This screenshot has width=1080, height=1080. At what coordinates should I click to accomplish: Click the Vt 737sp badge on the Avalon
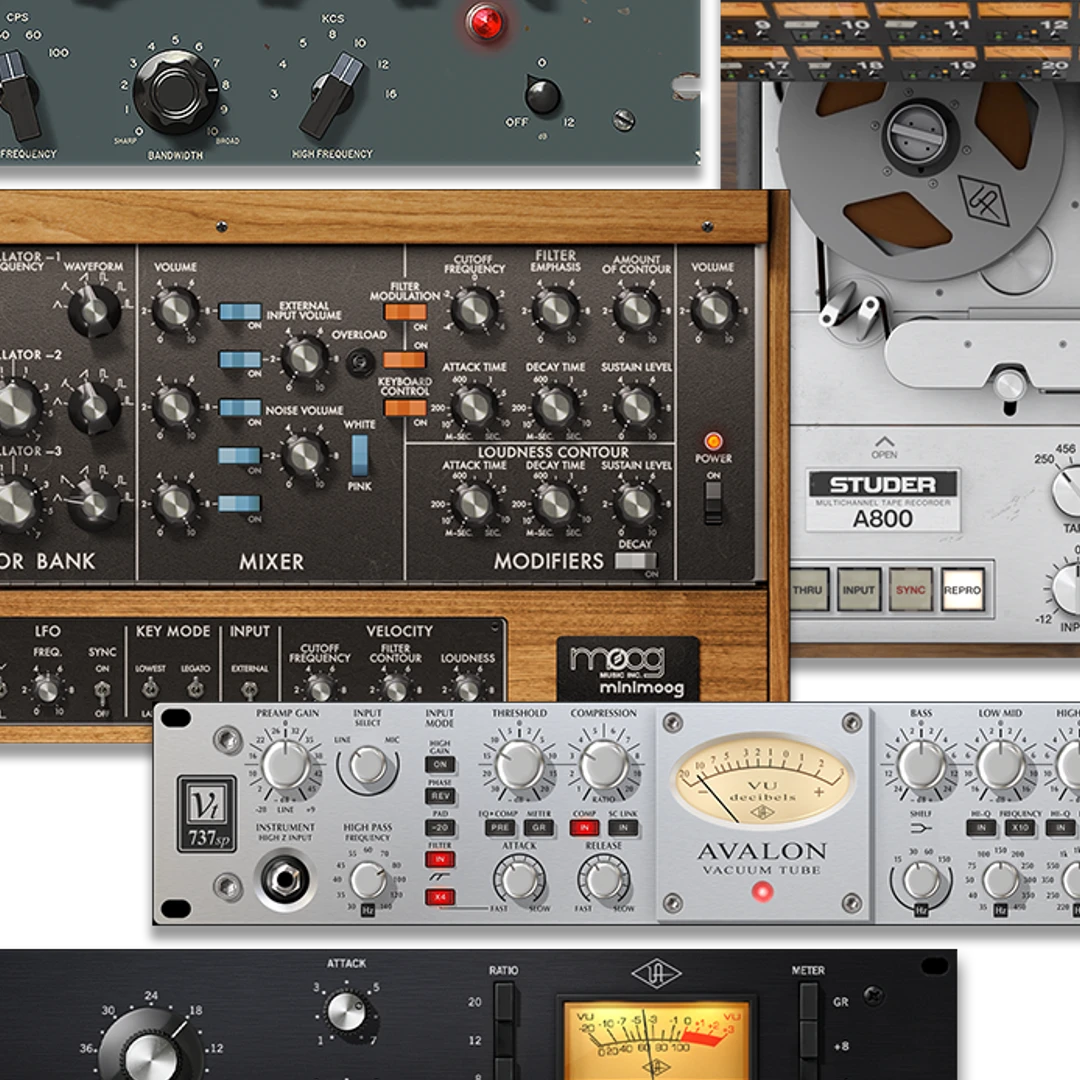click(206, 813)
